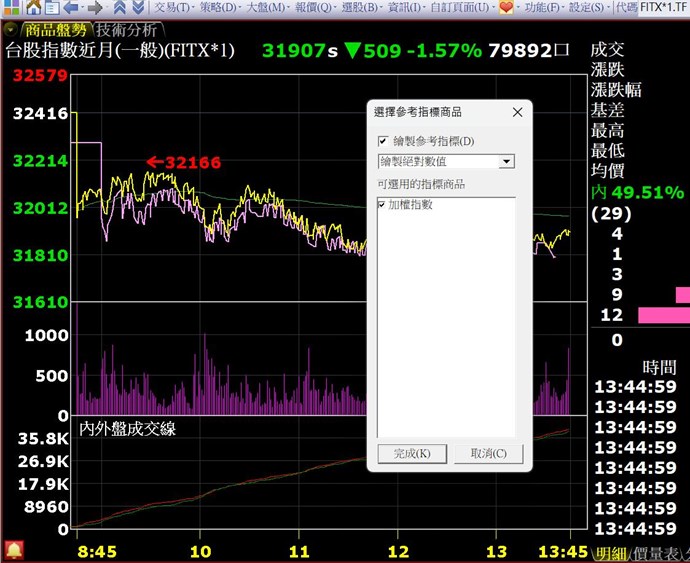Click the double up-arrow icon

click(119, 8)
